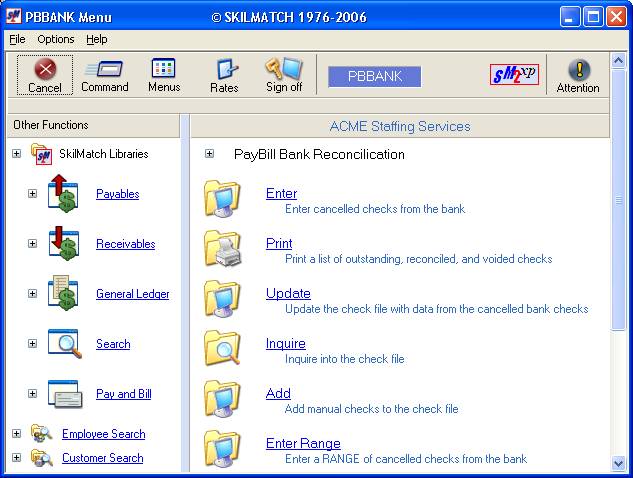Click the folder icon beside Add
Image resolution: width=633 pixels, height=478 pixels.
point(223,399)
